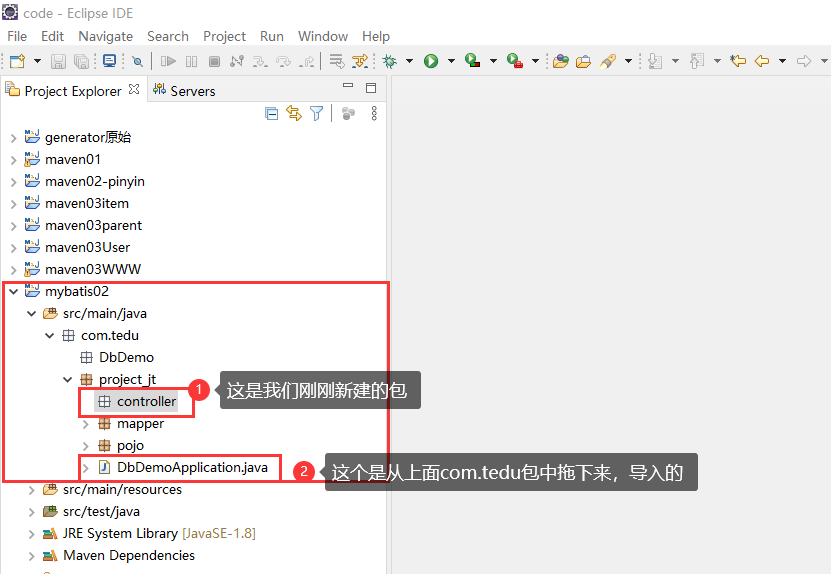Click the Filter funnel icon in Project Explorer

[316, 113]
